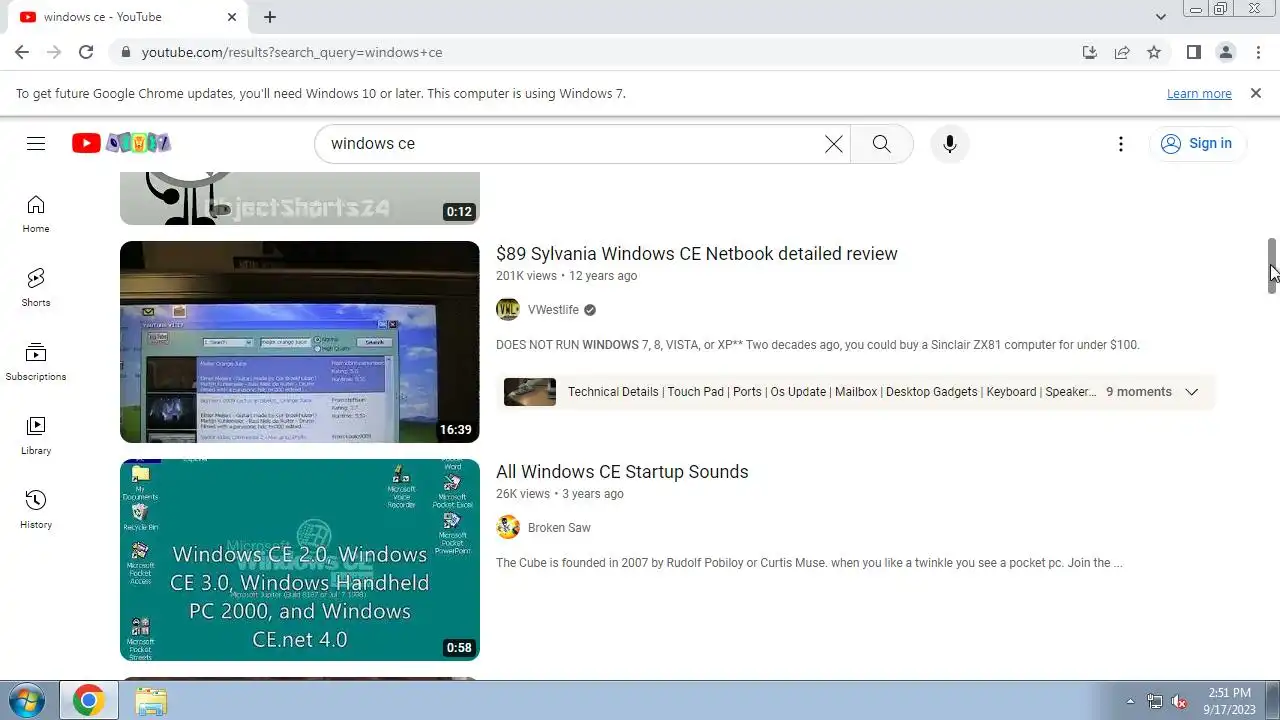This screenshot has height=720, width=1280.
Task: Click the Broken Saw channel avatar
Action: [508, 528]
